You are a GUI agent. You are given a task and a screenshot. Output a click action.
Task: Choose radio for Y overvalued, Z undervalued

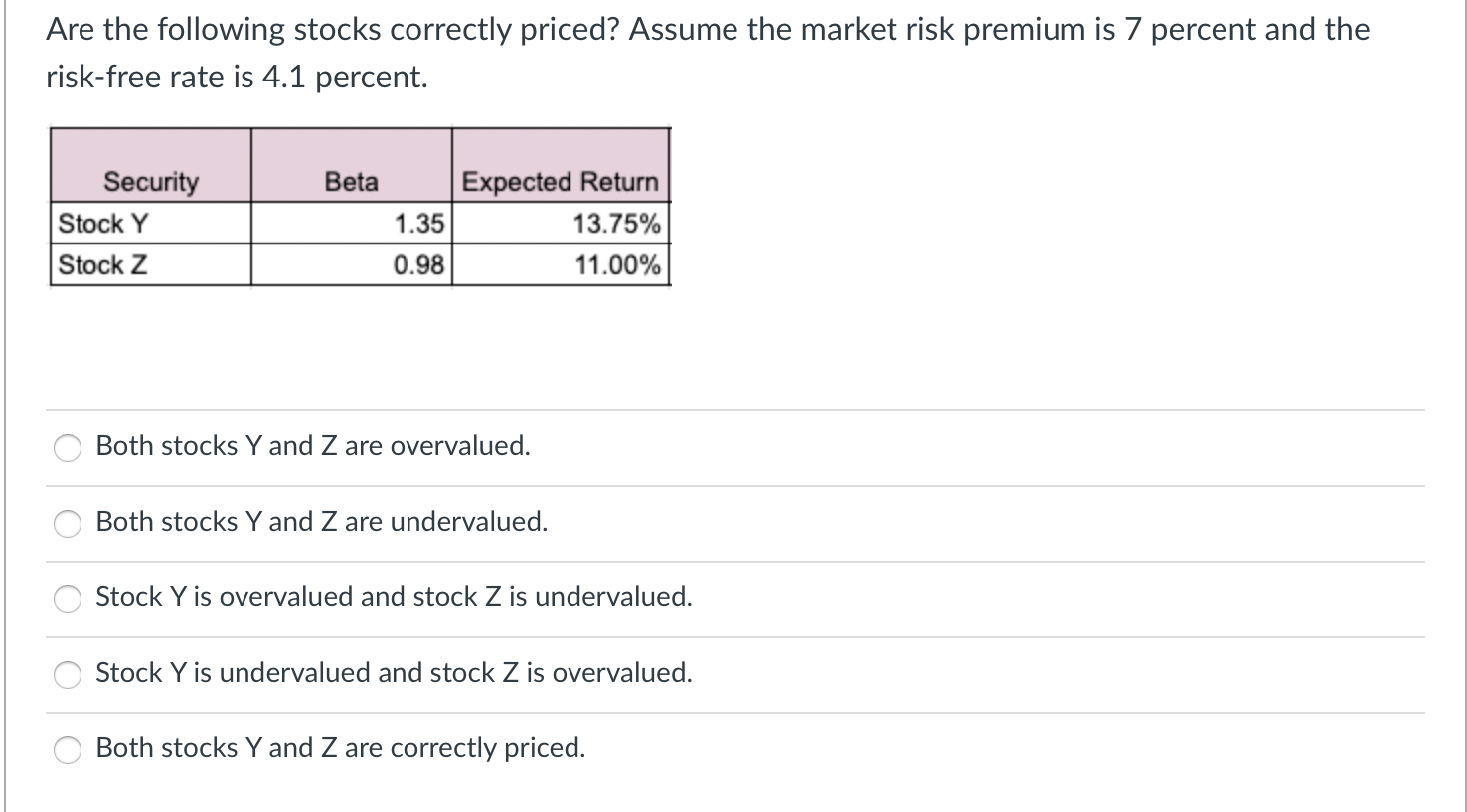pyautogui.click(x=68, y=599)
